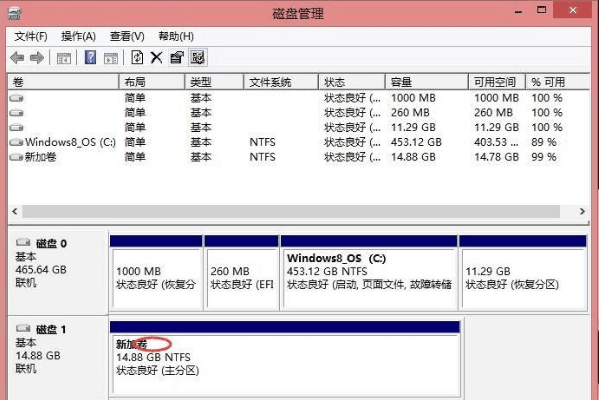Click the Delete X toolbar icon
This screenshot has height=400, width=600.
pyautogui.click(x=156, y=58)
